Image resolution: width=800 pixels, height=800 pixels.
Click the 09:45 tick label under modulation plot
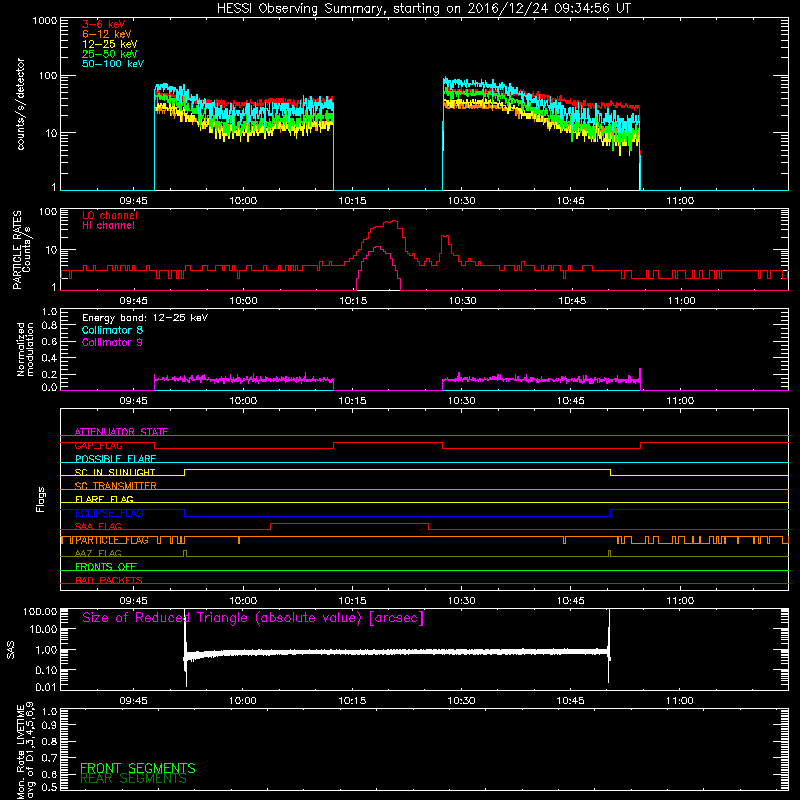tap(133, 401)
